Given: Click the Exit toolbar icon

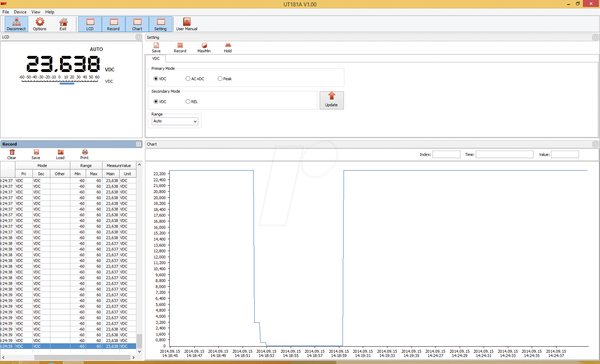Looking at the screenshot, I should tap(63, 24).
